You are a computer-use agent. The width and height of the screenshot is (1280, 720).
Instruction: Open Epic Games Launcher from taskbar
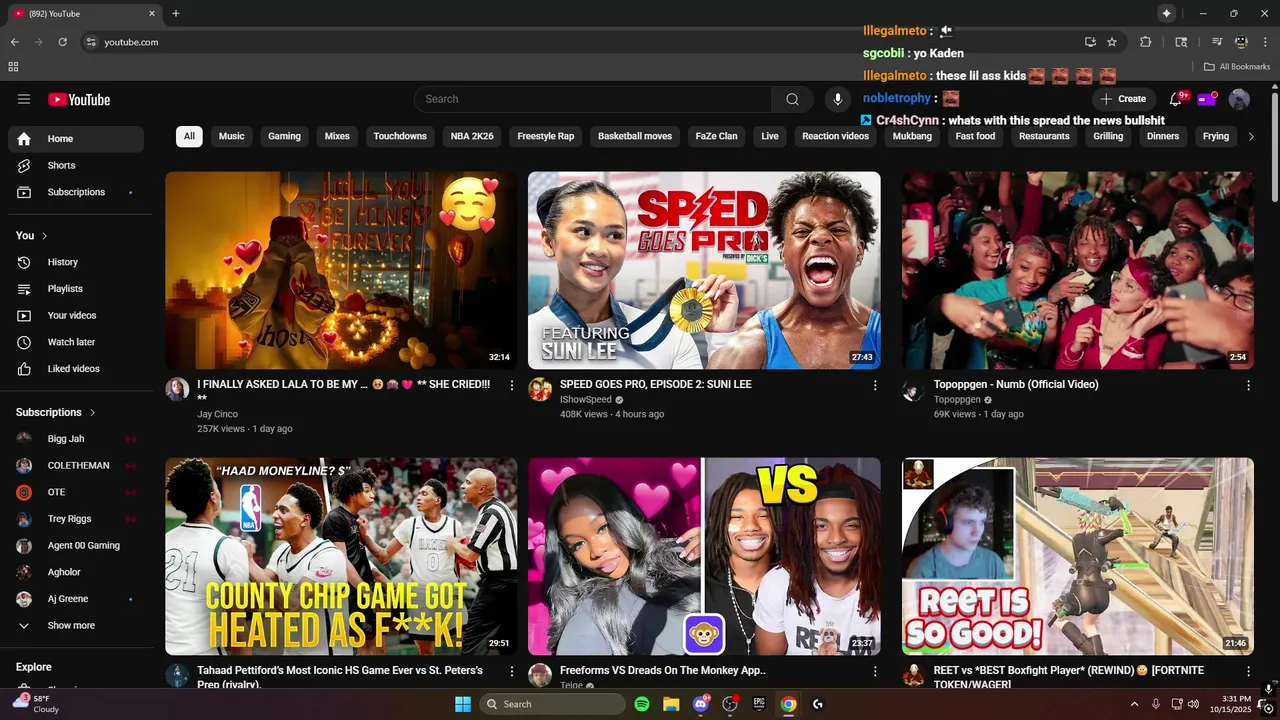(x=759, y=704)
